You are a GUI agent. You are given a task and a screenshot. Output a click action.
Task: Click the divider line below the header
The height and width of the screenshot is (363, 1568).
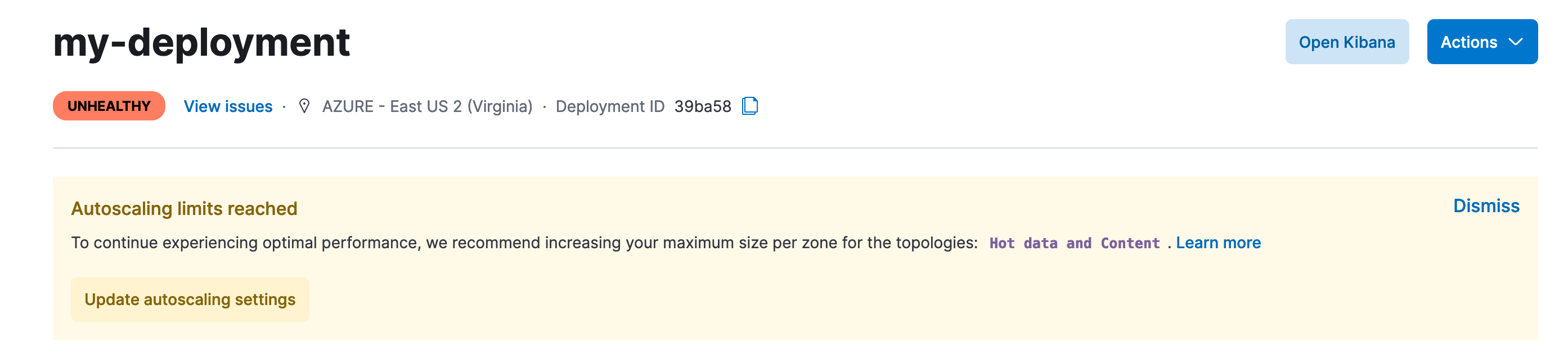click(x=791, y=148)
